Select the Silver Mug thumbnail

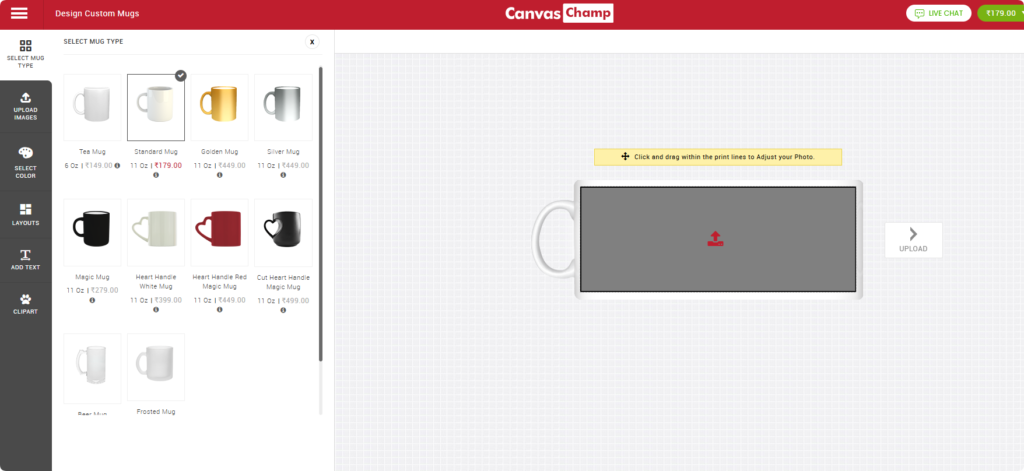[x=283, y=106]
